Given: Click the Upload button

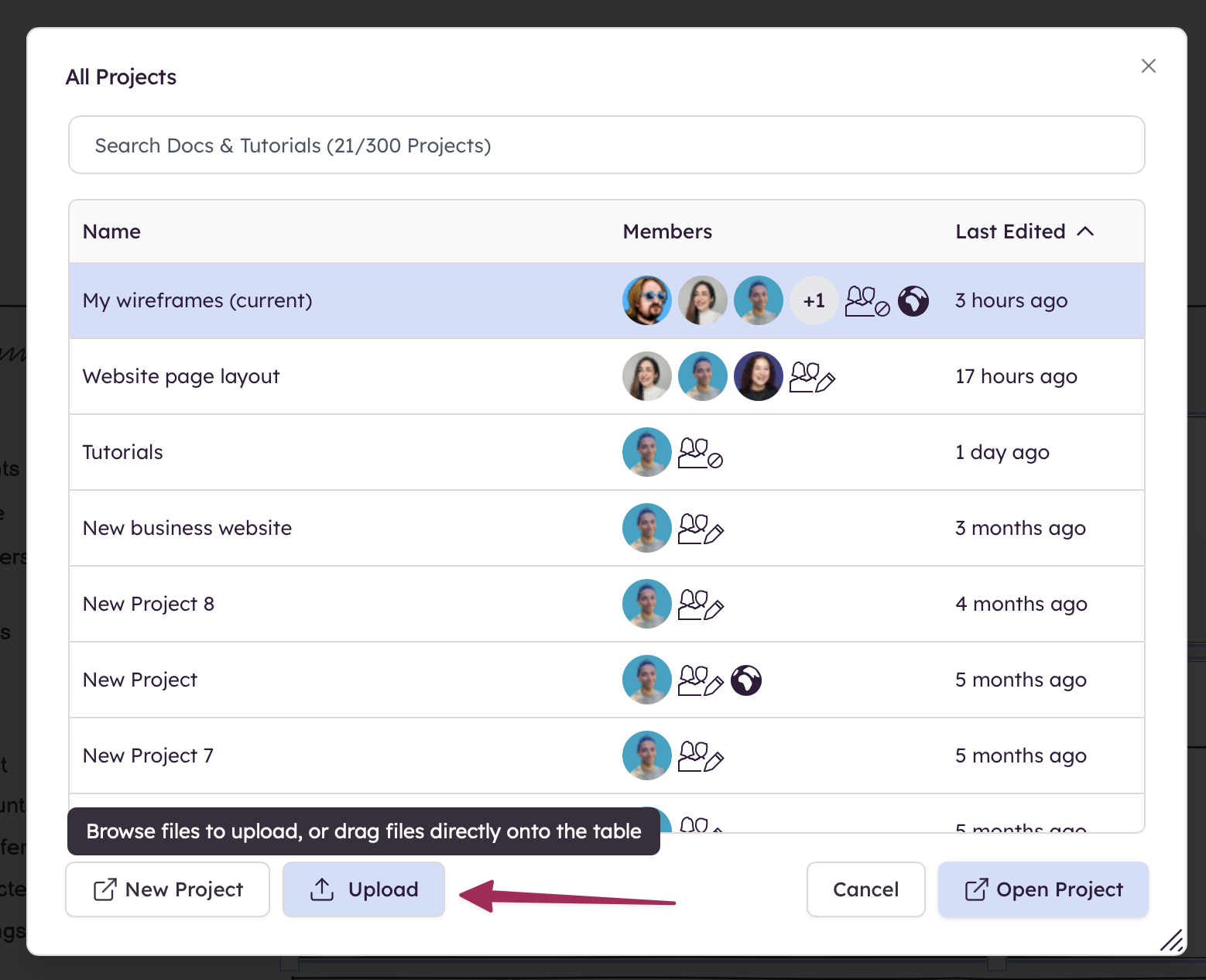Looking at the screenshot, I should pyautogui.click(x=364, y=889).
